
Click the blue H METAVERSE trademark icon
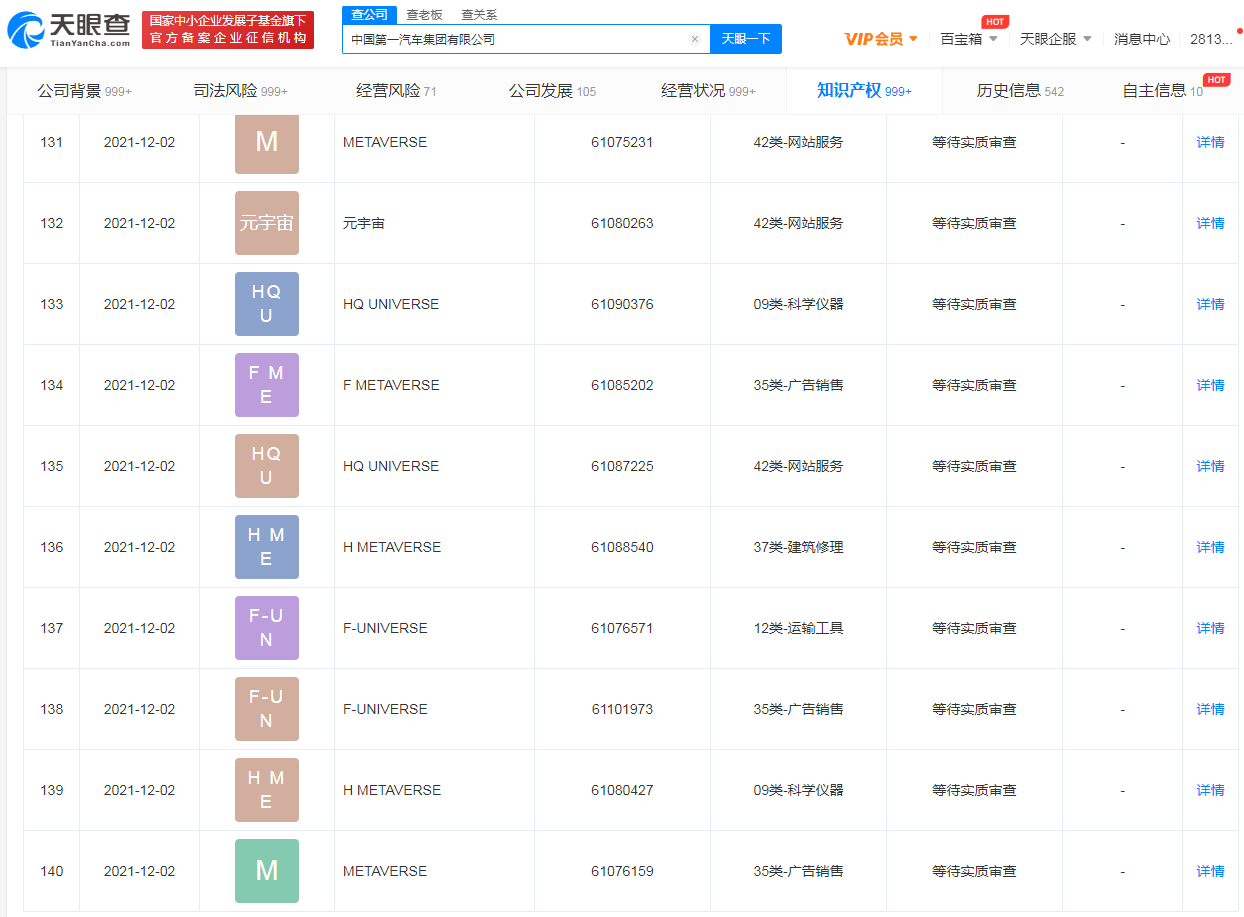(266, 546)
